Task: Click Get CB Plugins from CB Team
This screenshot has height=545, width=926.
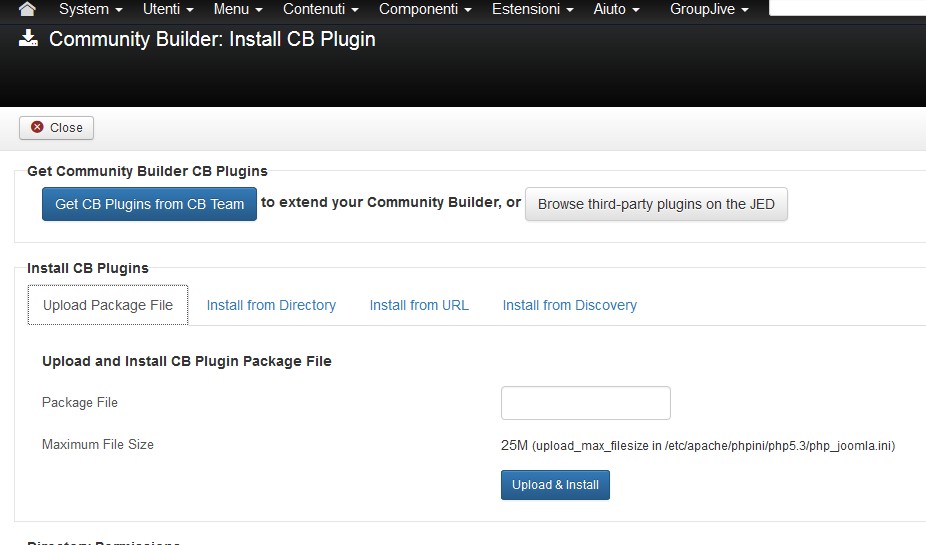Action: [x=149, y=204]
